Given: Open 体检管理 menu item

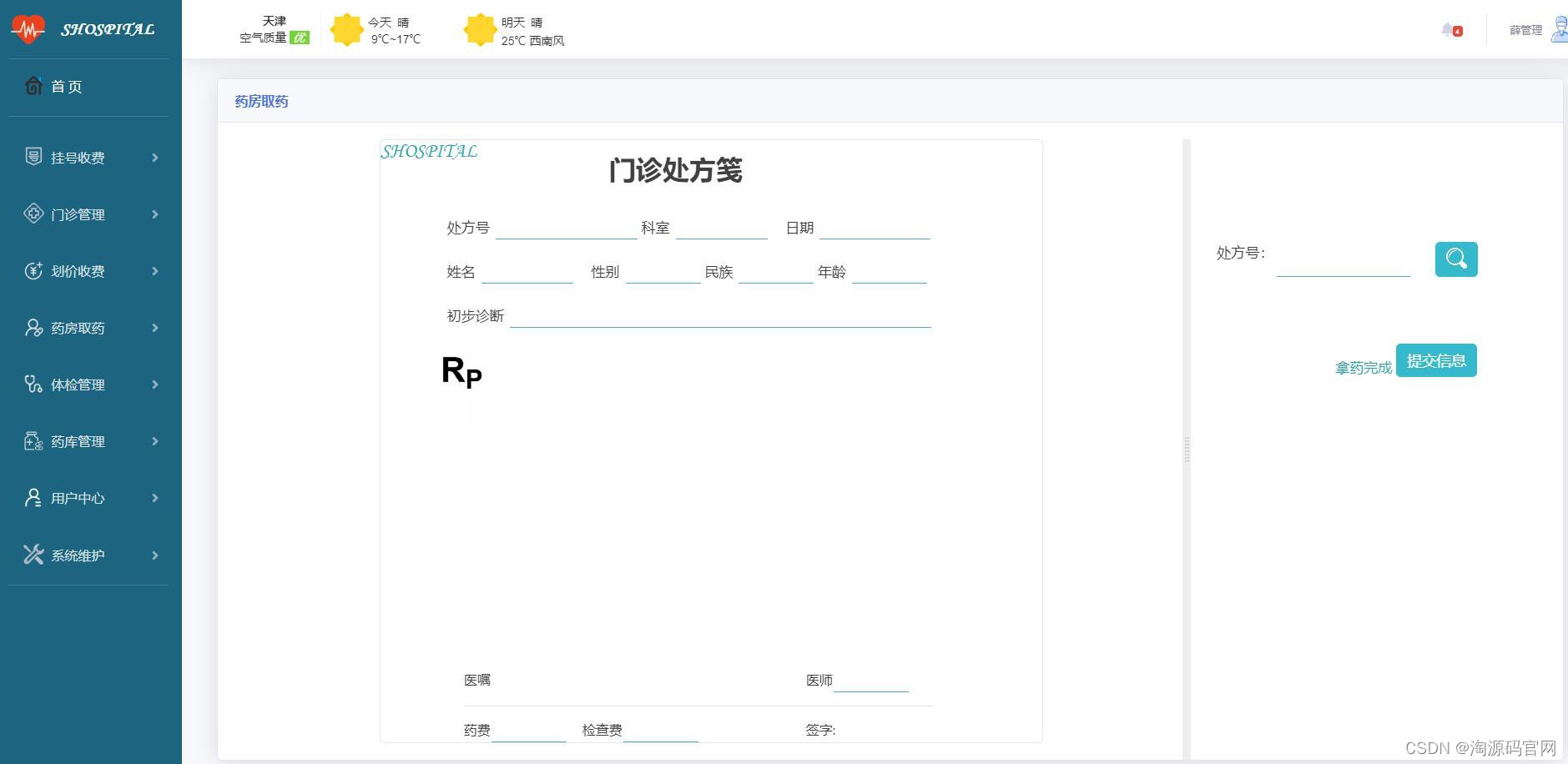Looking at the screenshot, I should tap(78, 385).
